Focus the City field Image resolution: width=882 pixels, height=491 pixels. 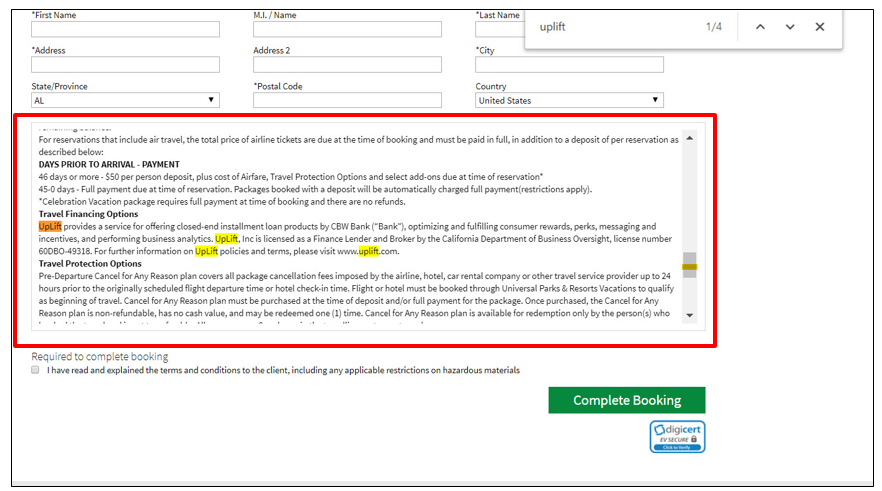click(569, 65)
